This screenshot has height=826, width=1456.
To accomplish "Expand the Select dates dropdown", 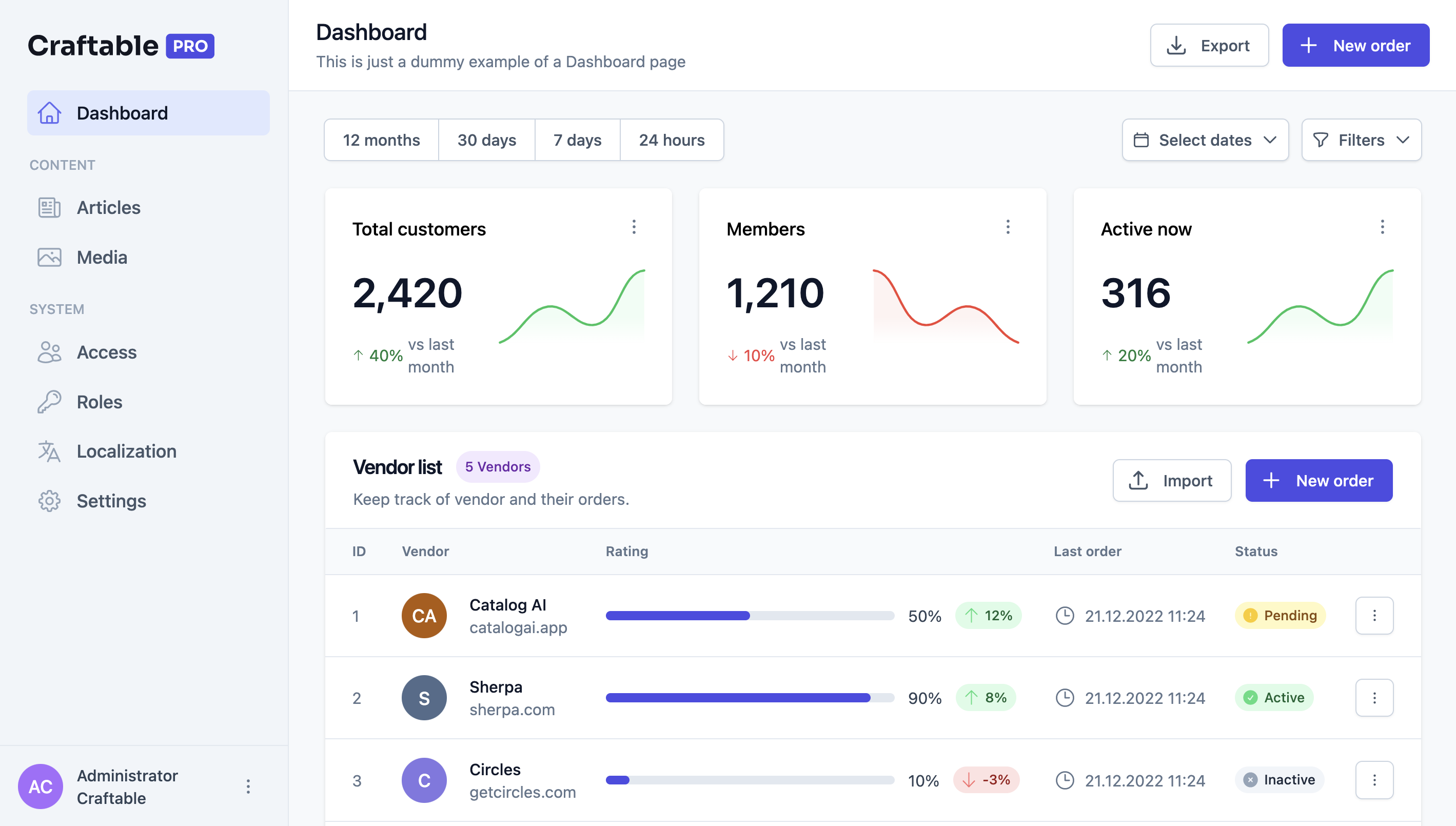I will click(x=1205, y=140).
